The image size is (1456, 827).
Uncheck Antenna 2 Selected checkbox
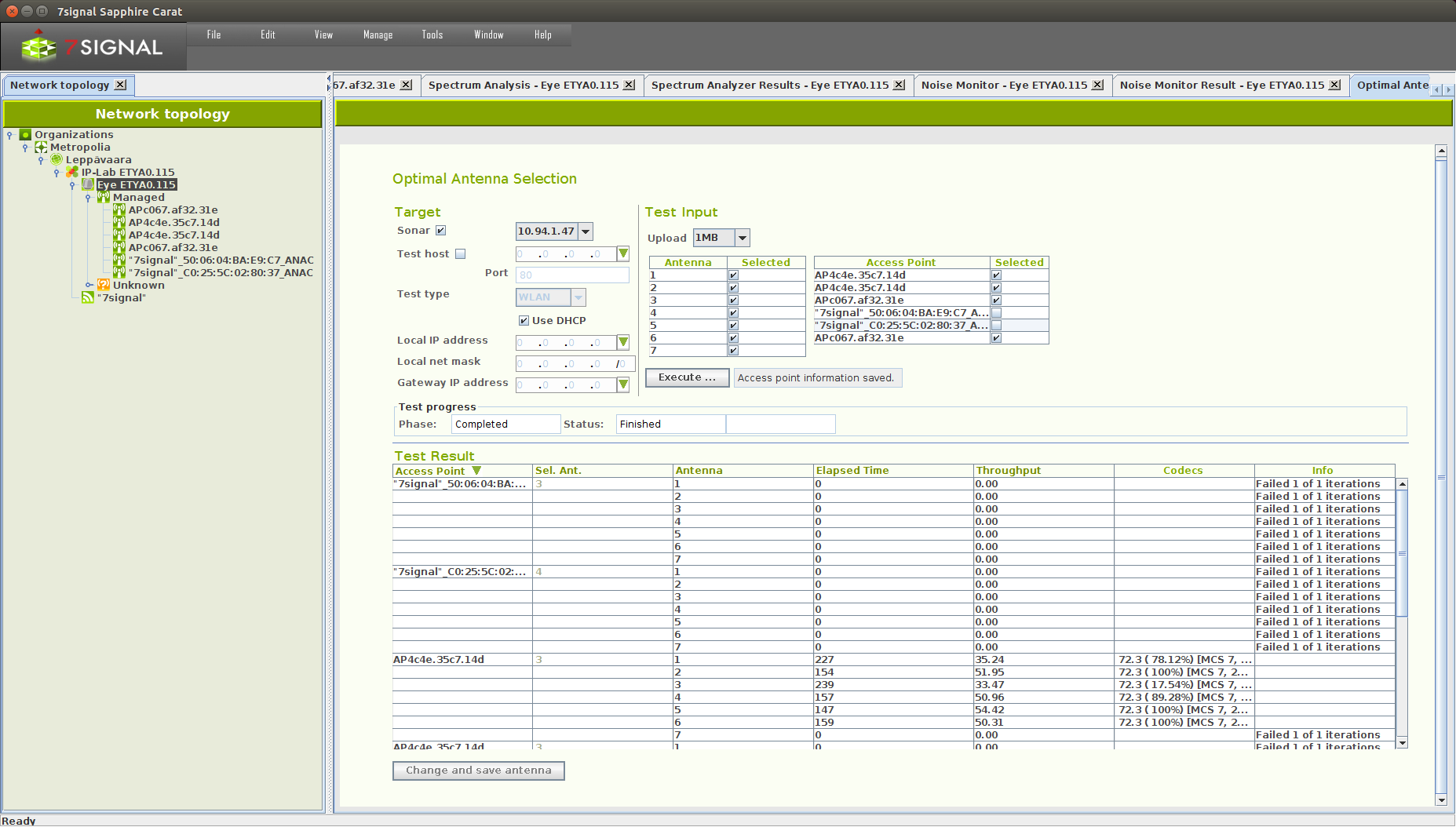point(733,288)
